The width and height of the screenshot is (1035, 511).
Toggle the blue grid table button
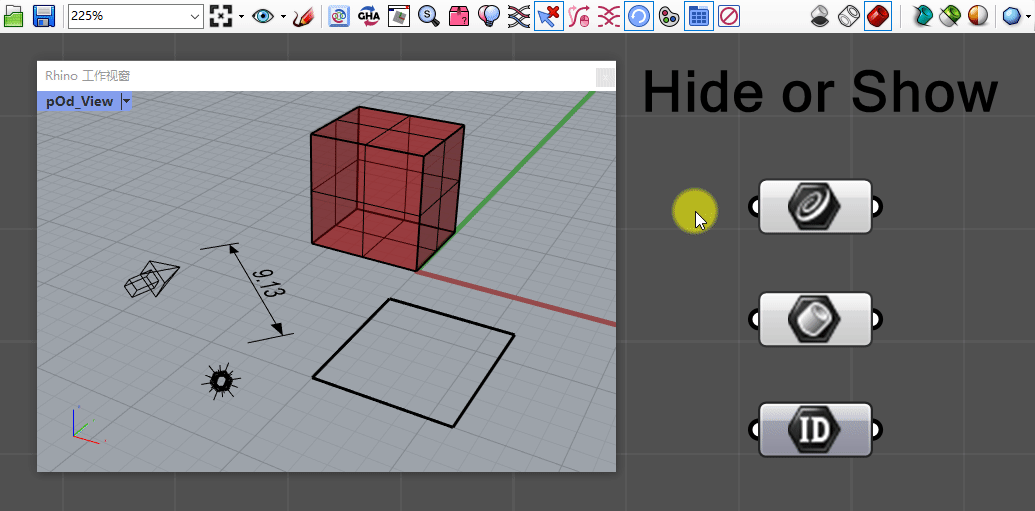(x=699, y=16)
